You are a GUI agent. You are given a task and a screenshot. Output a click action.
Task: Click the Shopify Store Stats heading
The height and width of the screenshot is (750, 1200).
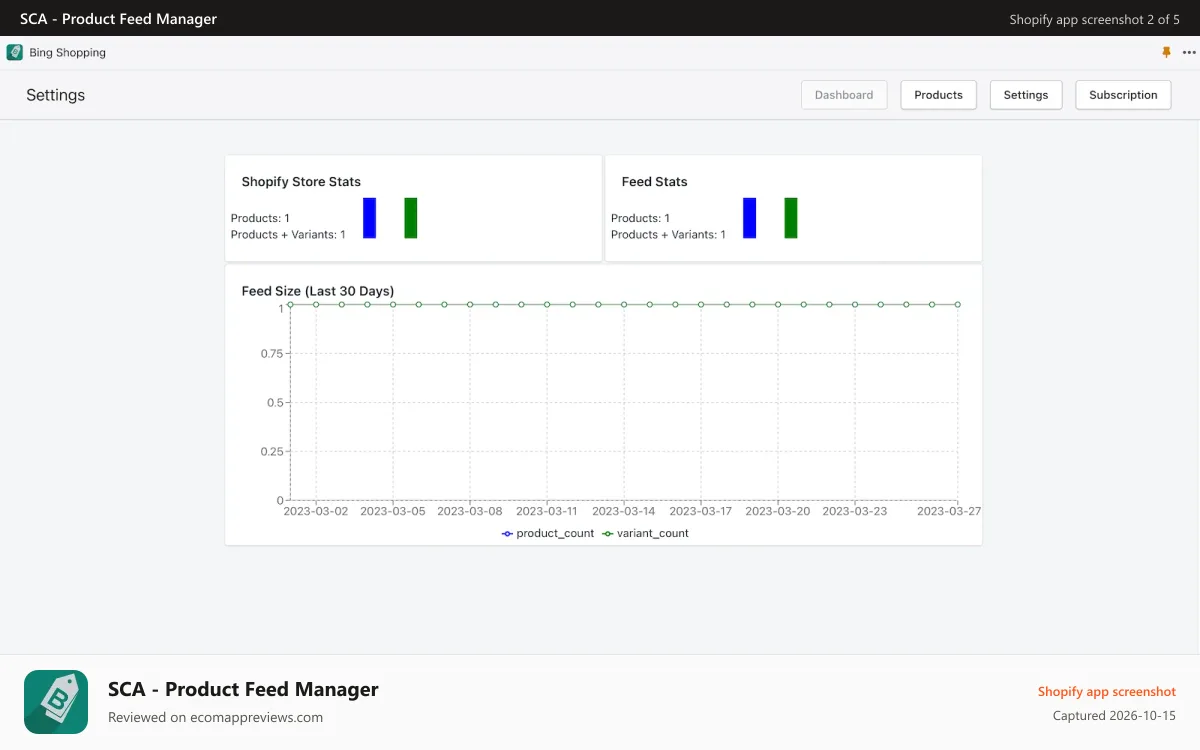click(x=301, y=182)
